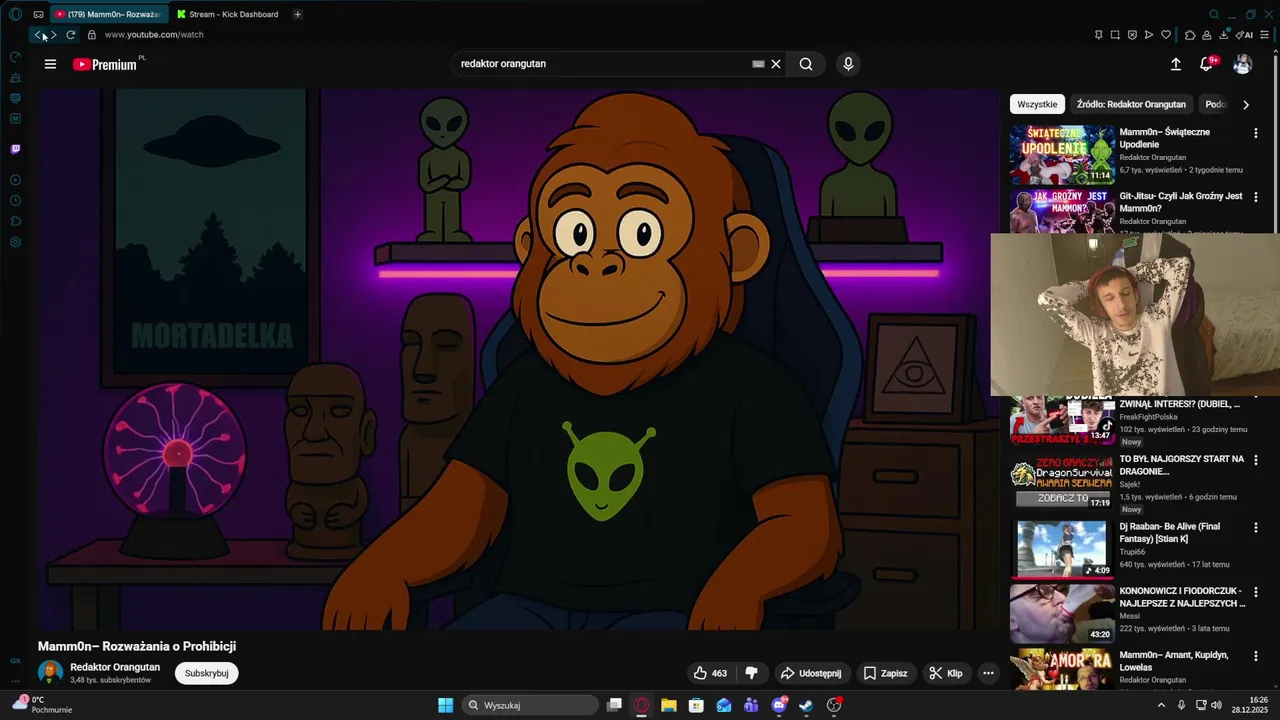
Task: Open options menu for Git-Jitsu video
Action: click(x=1256, y=197)
